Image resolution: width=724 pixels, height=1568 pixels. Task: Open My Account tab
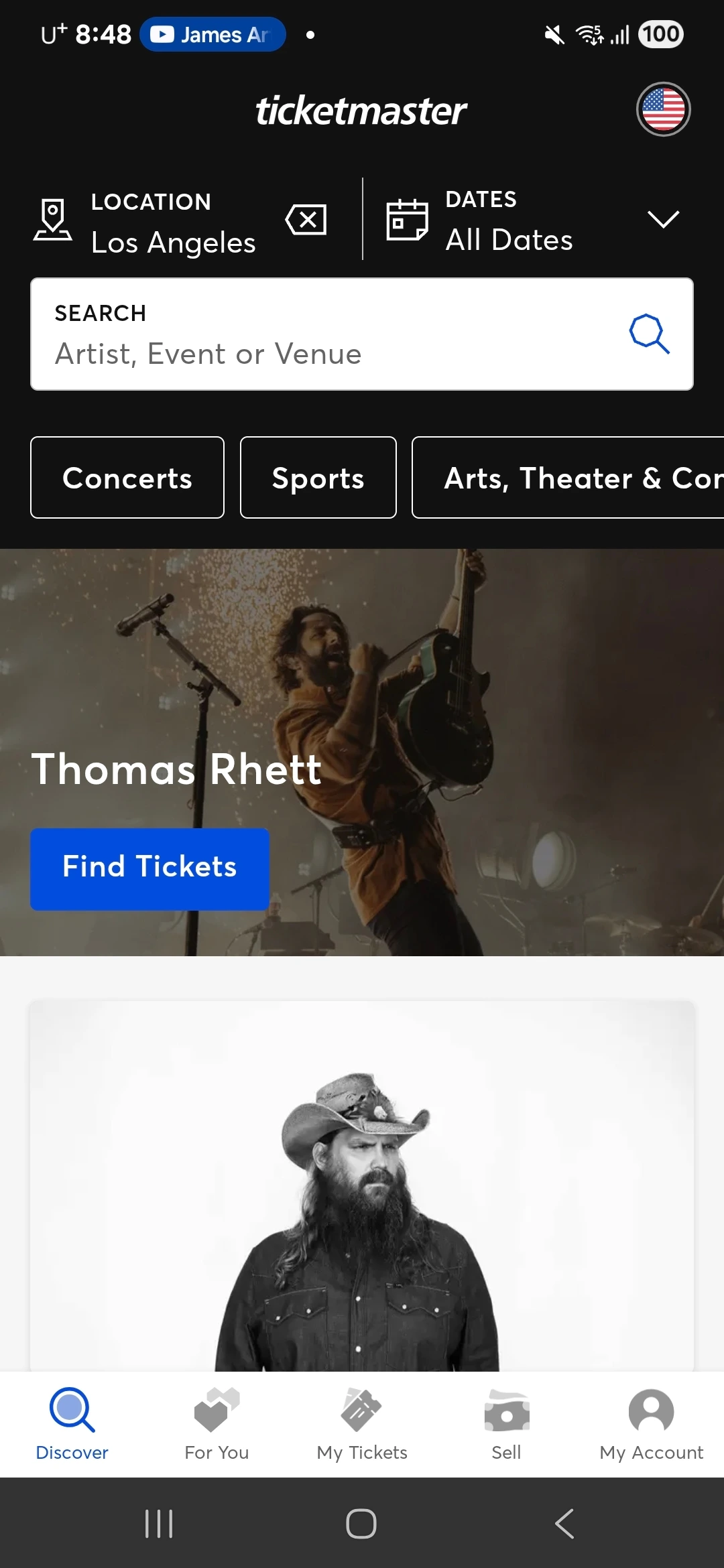tap(651, 1424)
